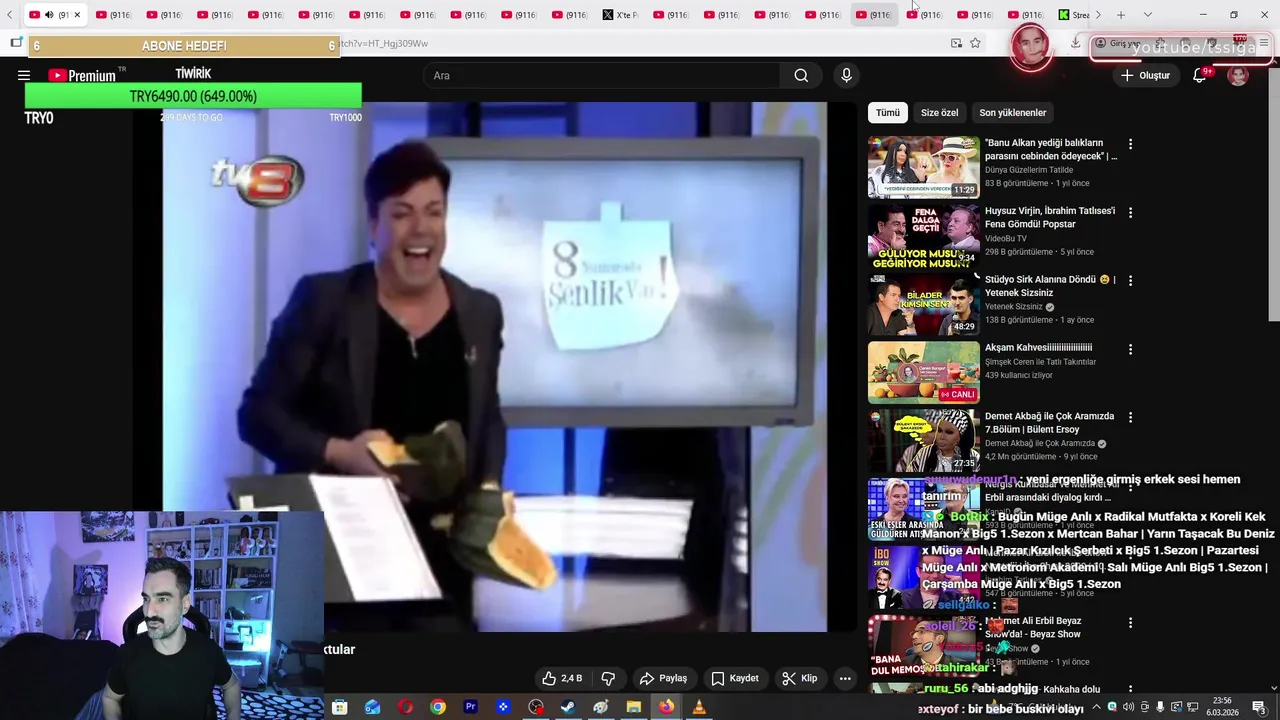Open the taskbar clock showing 23:56

pyautogui.click(x=1221, y=707)
